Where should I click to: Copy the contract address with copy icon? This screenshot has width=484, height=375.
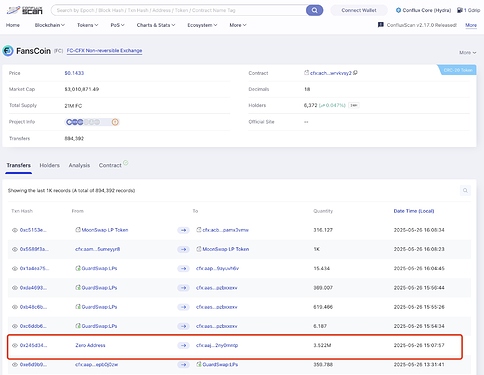click(x=355, y=73)
